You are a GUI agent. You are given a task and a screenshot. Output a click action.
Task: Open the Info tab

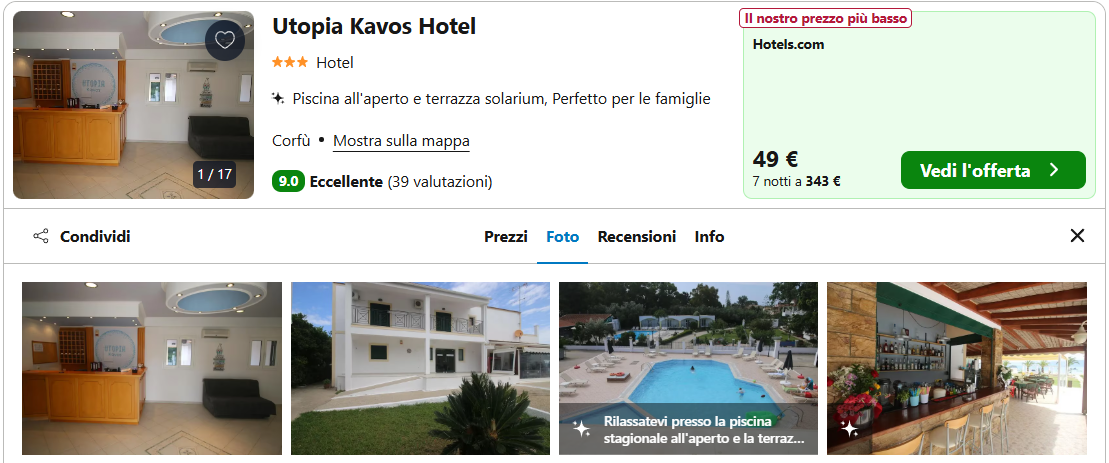pyautogui.click(x=709, y=237)
